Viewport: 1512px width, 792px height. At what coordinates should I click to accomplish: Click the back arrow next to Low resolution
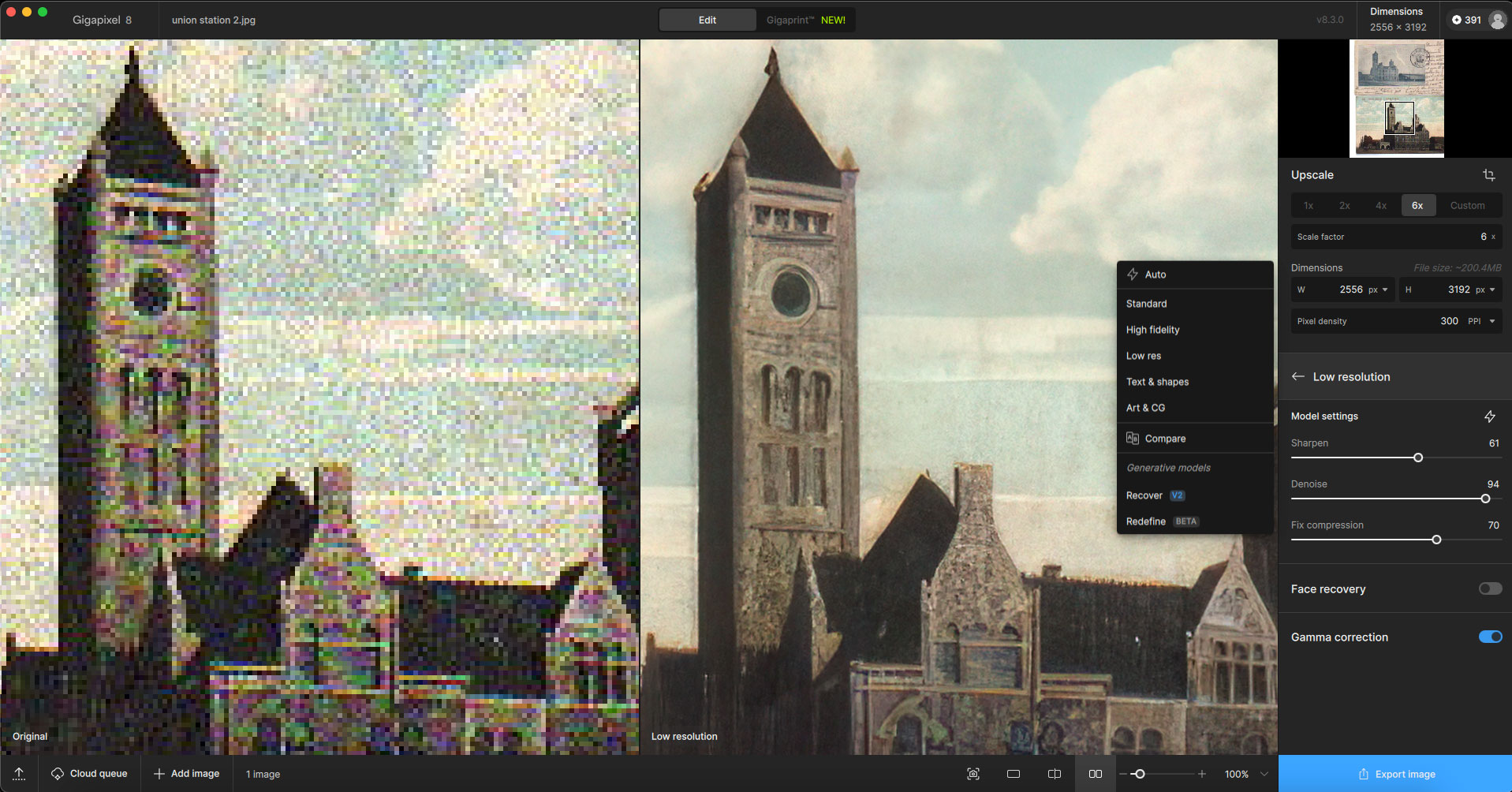pyautogui.click(x=1297, y=377)
